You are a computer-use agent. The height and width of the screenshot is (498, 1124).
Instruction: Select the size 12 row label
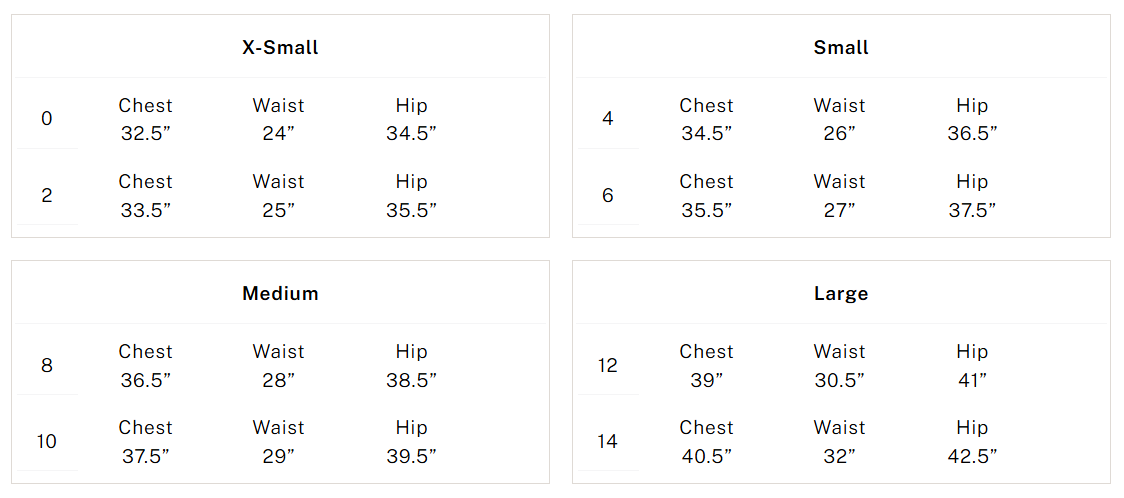pos(608,365)
